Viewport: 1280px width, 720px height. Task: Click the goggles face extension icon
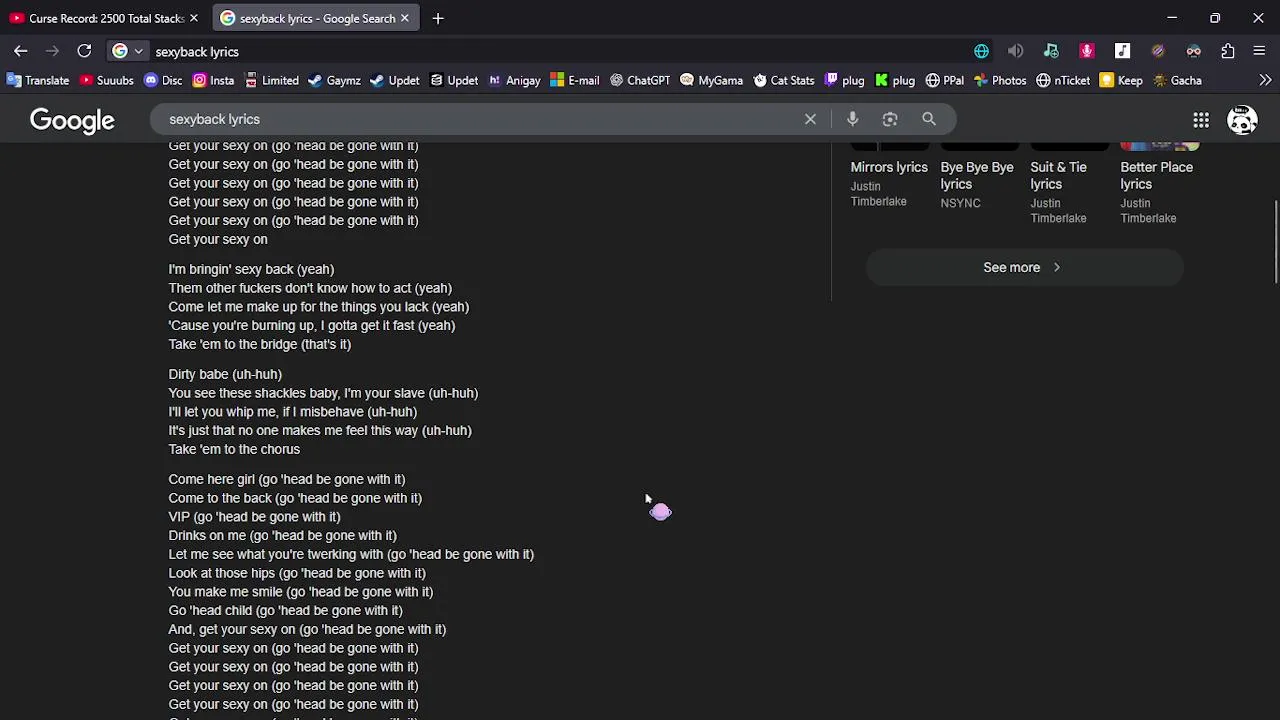click(1193, 51)
